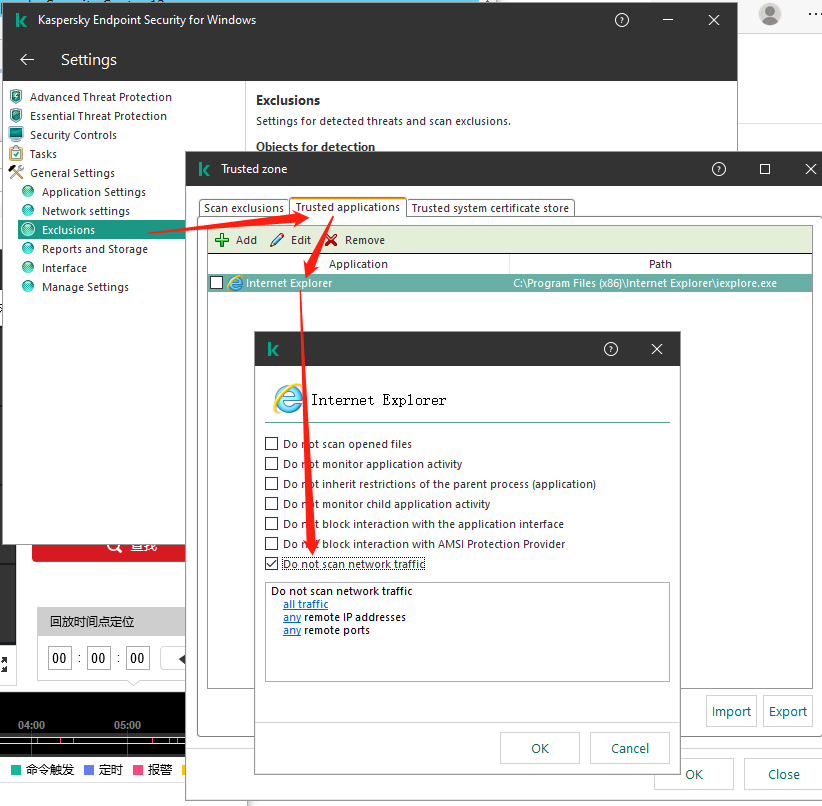This screenshot has height=806, width=822.
Task: Enable Do not inherit restrictions of parent process
Action: (272, 483)
